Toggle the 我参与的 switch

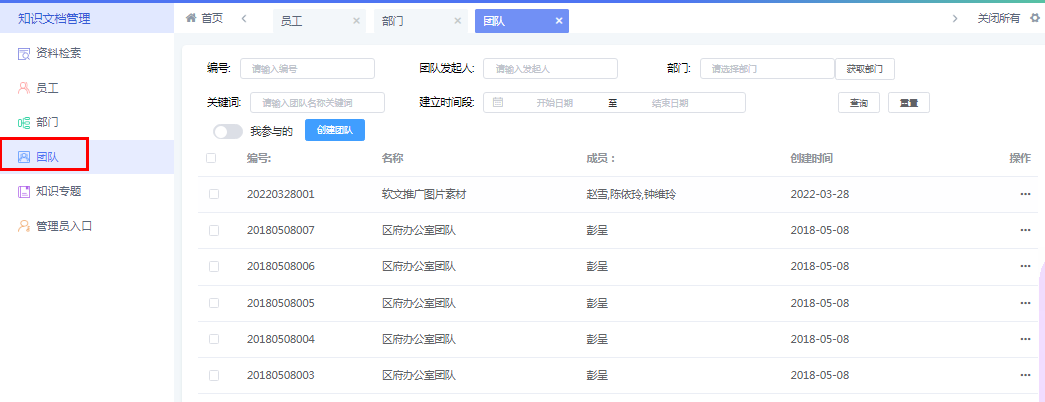[228, 131]
